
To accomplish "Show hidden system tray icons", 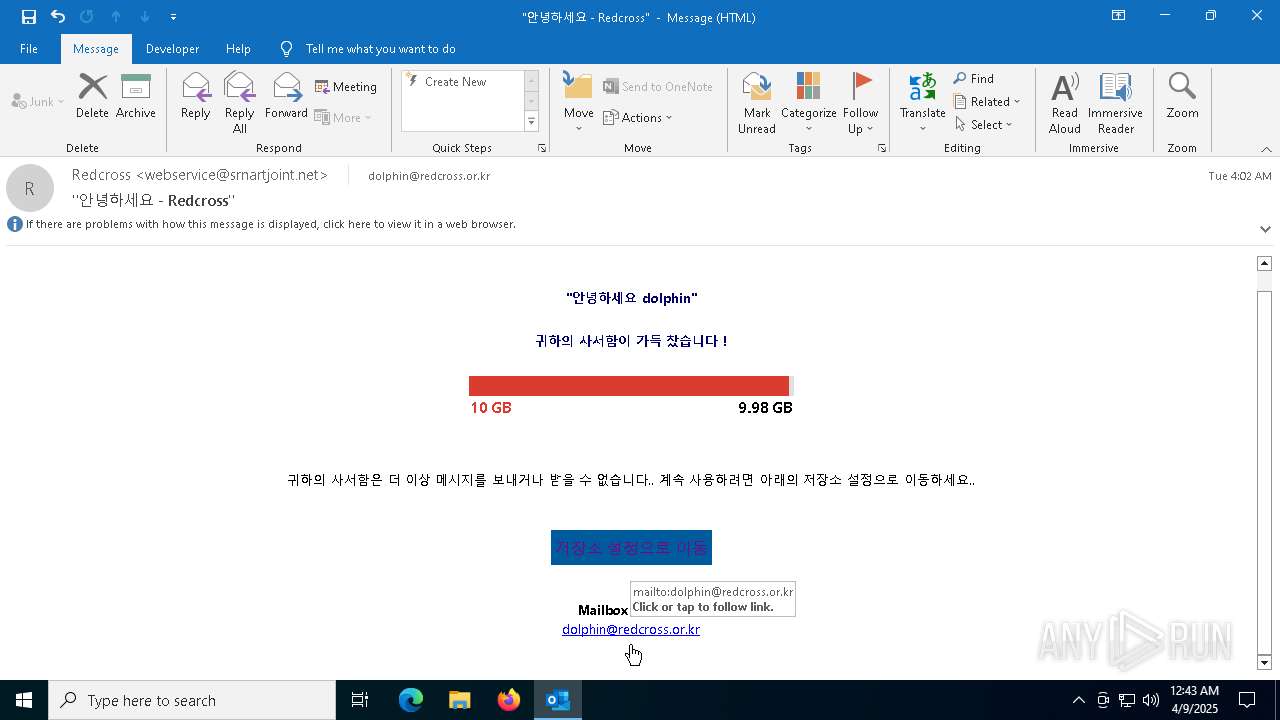I will click(1078, 700).
